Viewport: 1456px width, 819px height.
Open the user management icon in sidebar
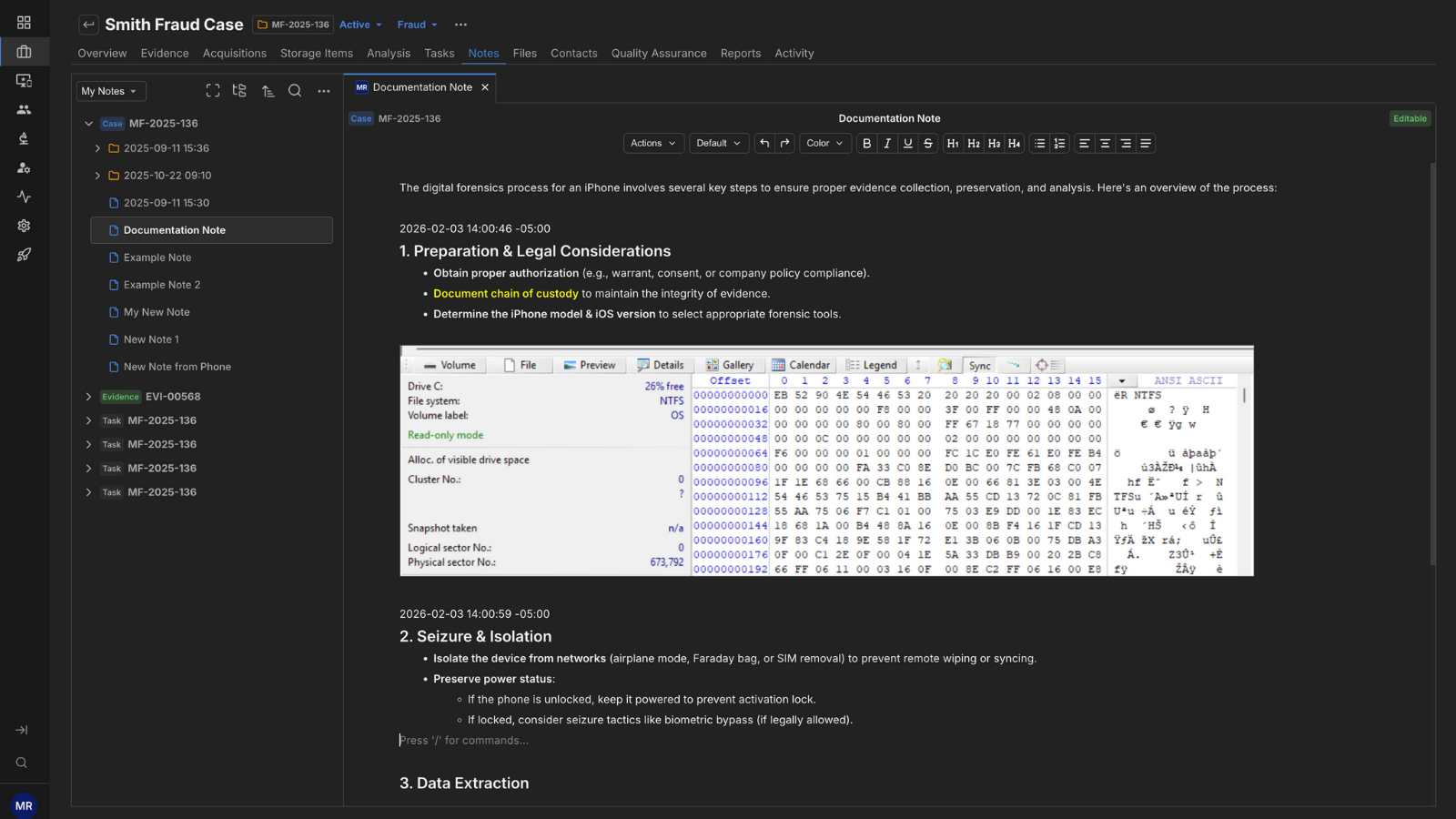24,167
